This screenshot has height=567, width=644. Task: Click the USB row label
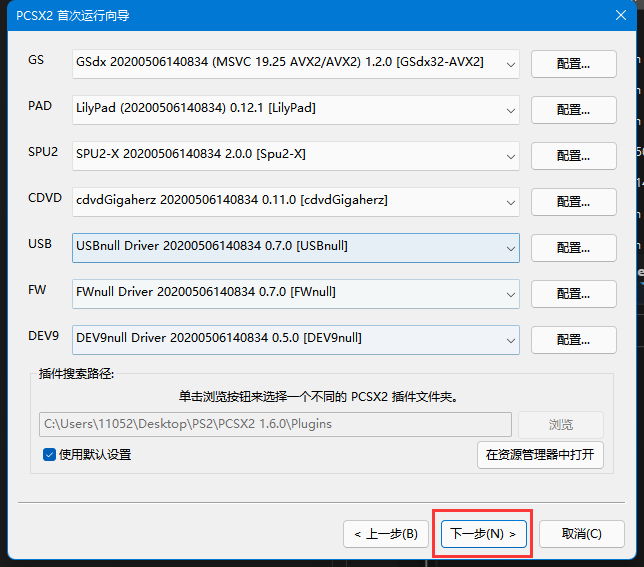coord(40,244)
